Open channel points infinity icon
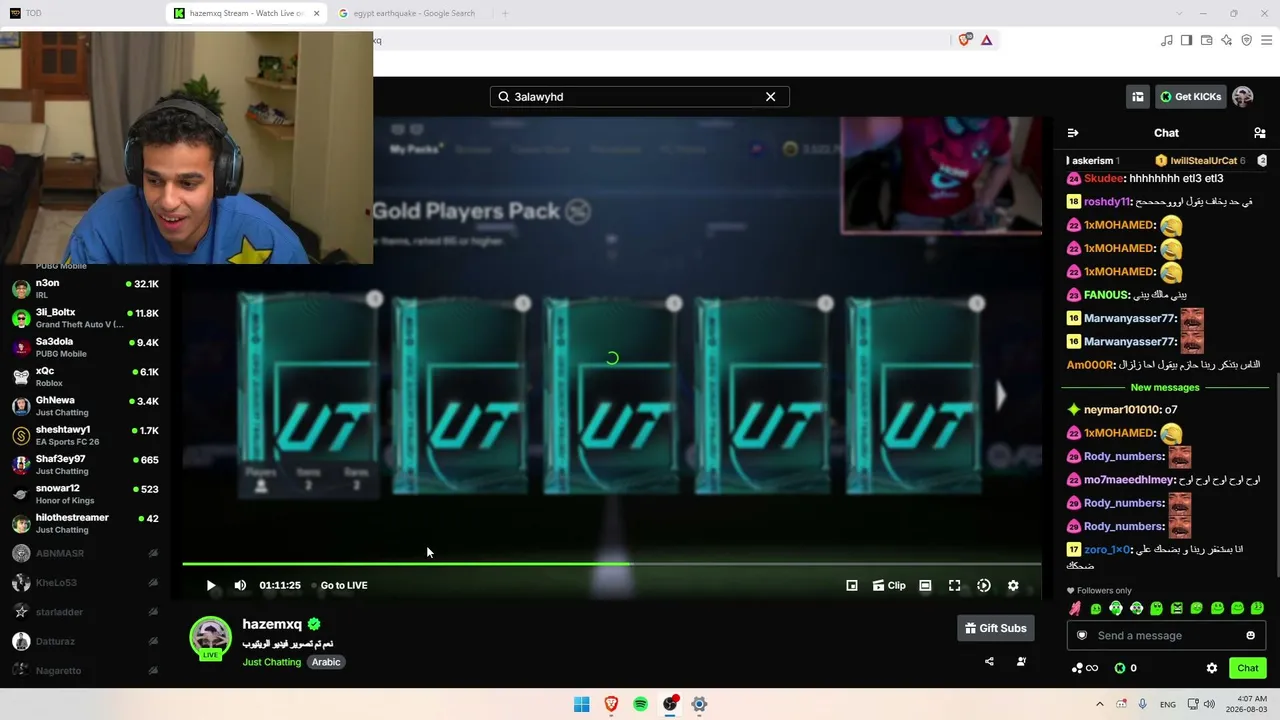 (x=1085, y=668)
